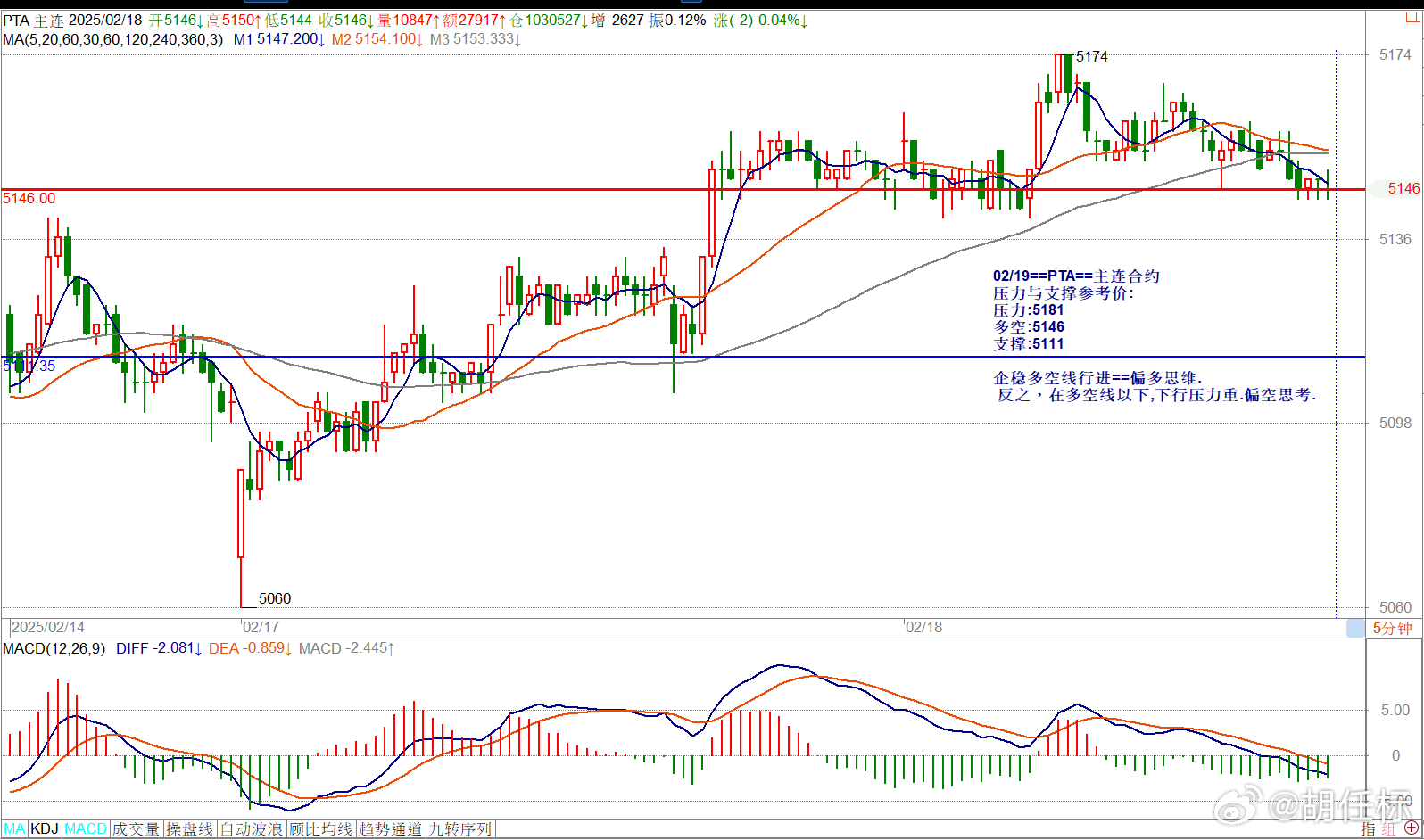Click the MACD(12,26,9) parameter label
This screenshot has height=840, width=1424.
point(54,648)
